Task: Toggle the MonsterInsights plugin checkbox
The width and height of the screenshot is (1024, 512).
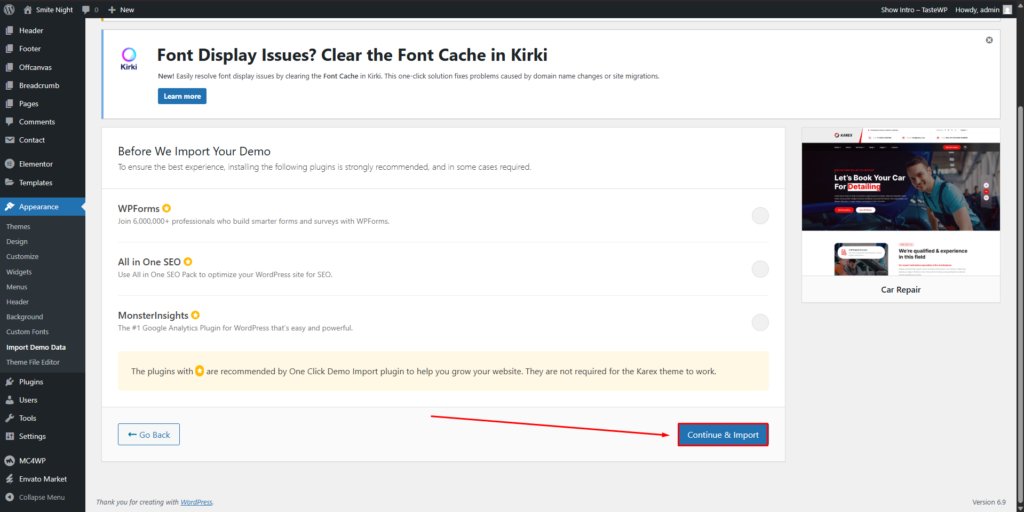Action: coord(760,322)
